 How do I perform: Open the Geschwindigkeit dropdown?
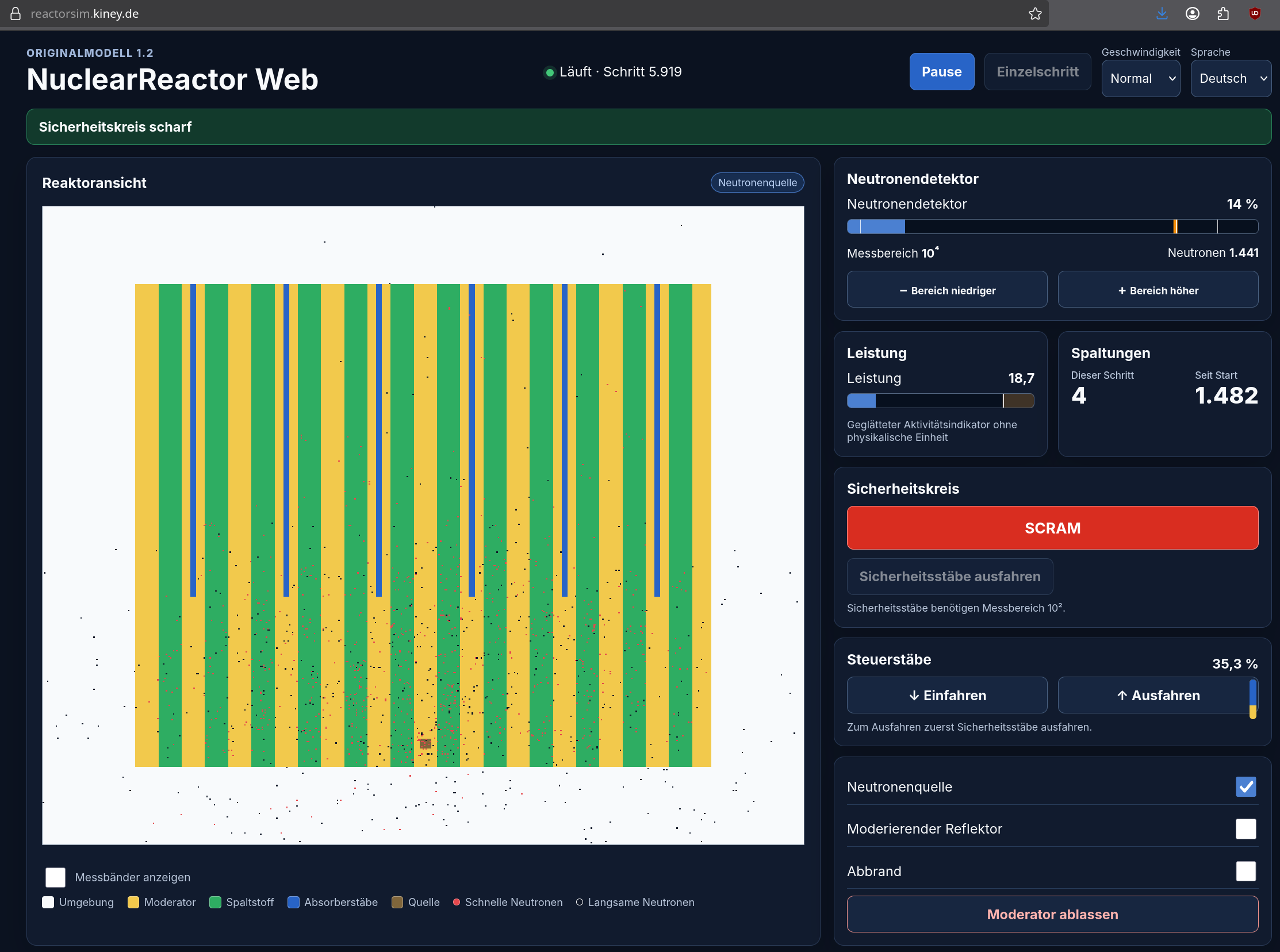[x=1140, y=78]
